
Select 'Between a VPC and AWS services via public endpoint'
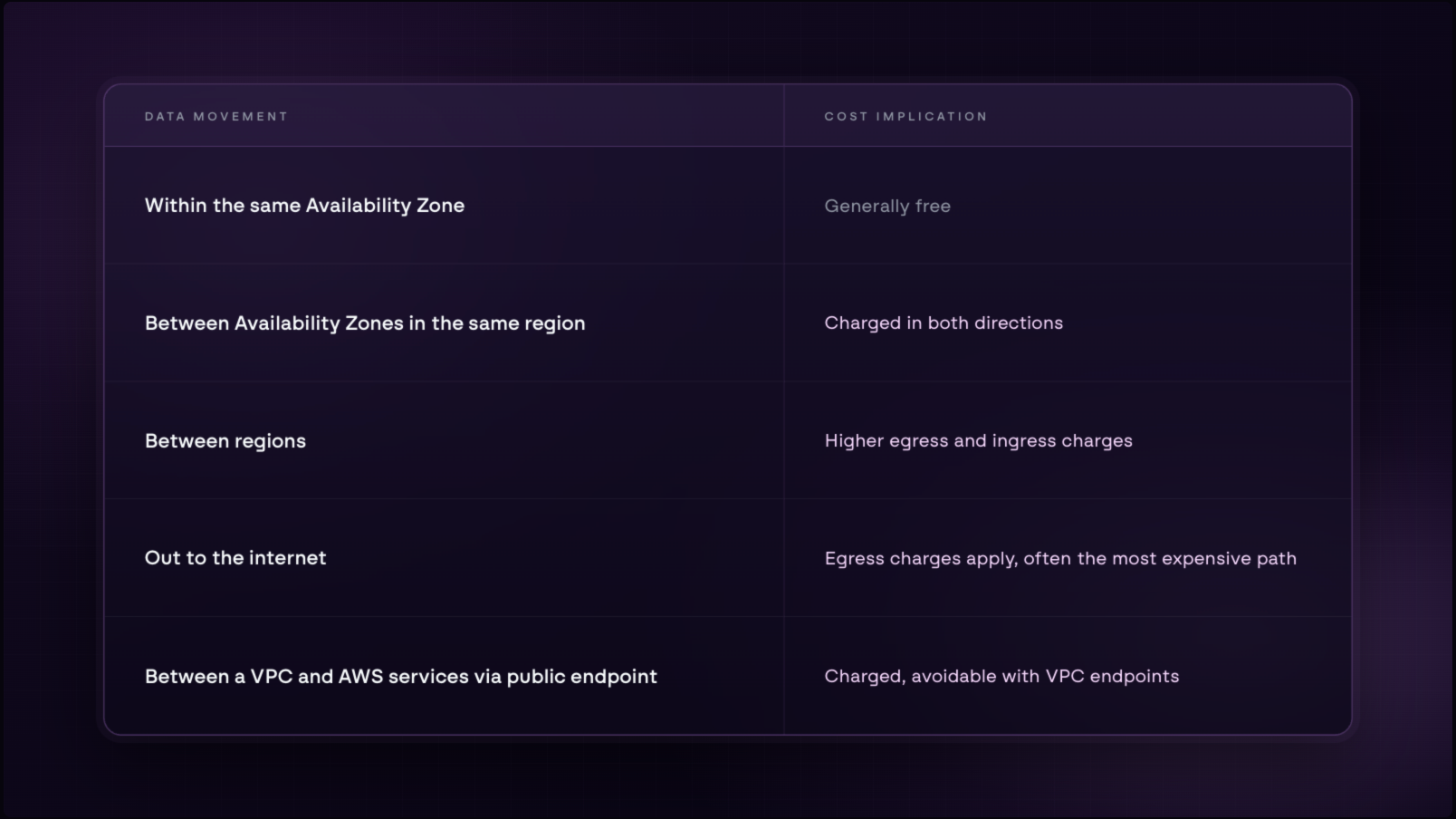[401, 677]
